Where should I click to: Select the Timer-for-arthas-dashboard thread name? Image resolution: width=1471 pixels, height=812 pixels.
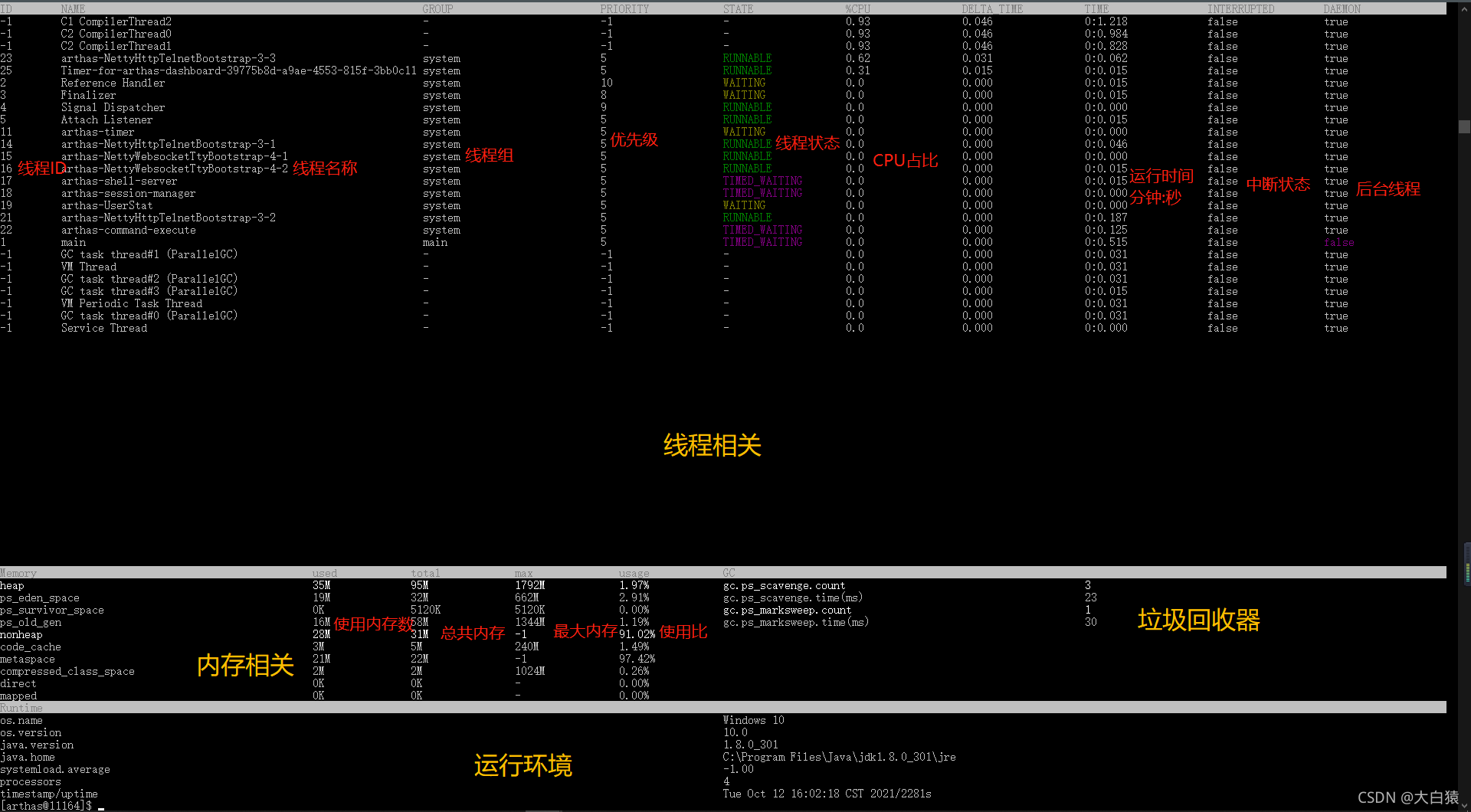(238, 70)
